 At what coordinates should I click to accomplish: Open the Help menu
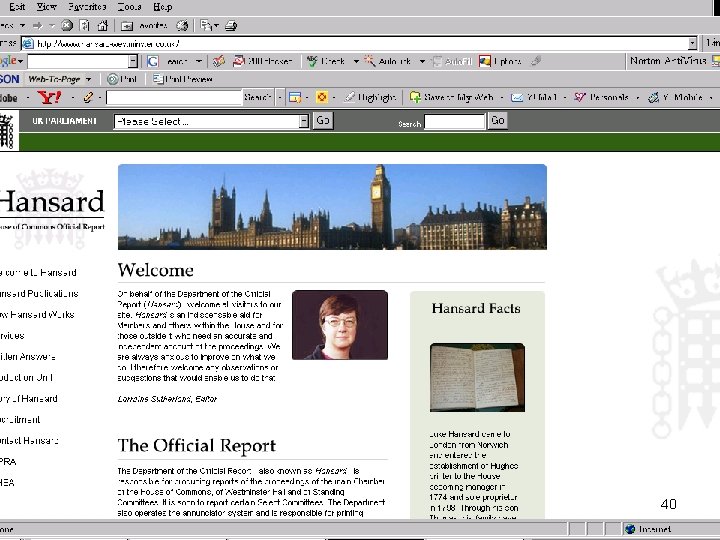pyautogui.click(x=163, y=6)
